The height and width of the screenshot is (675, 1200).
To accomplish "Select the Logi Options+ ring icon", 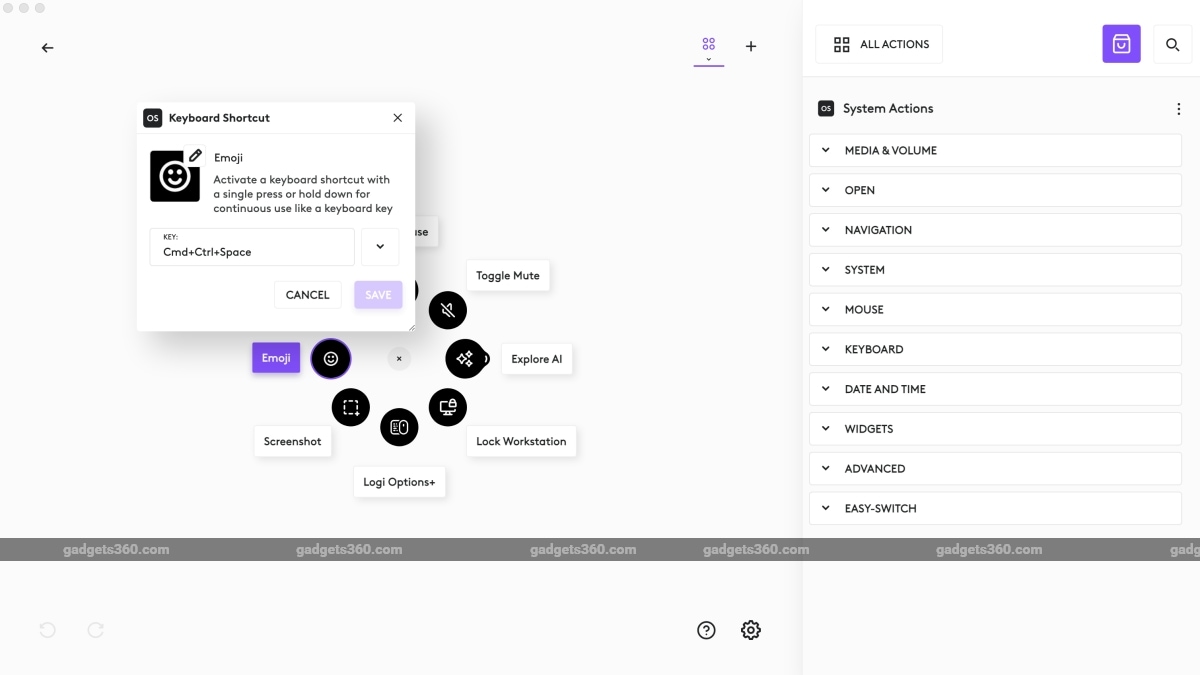I will (x=399, y=427).
